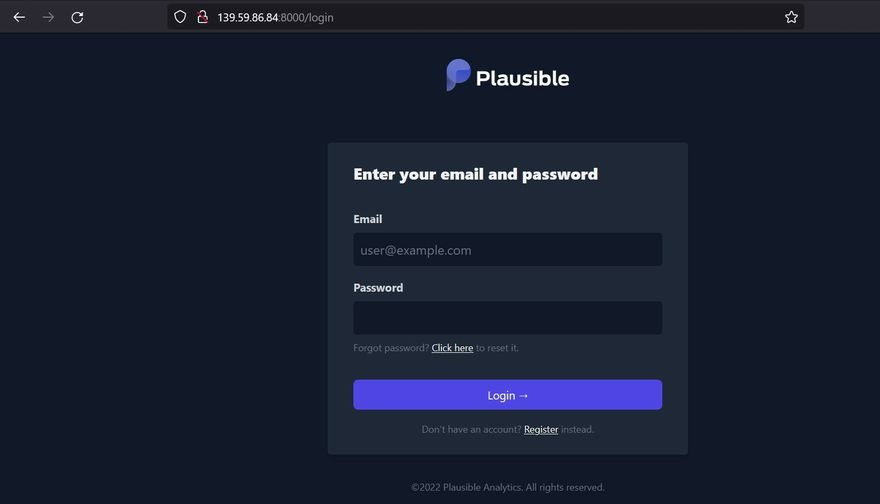Reload the current page
880x504 pixels.
click(77, 17)
